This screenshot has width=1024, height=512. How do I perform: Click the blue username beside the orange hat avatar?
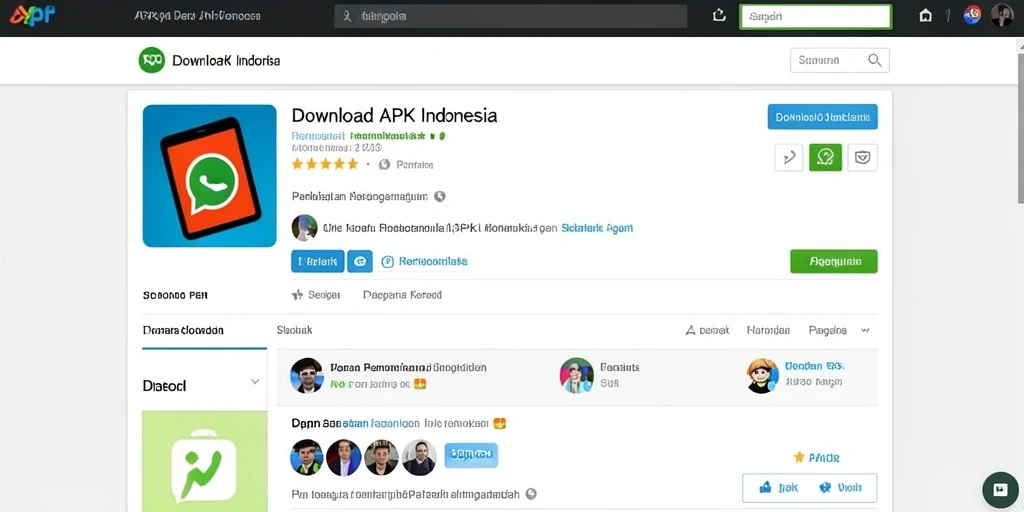(x=814, y=366)
